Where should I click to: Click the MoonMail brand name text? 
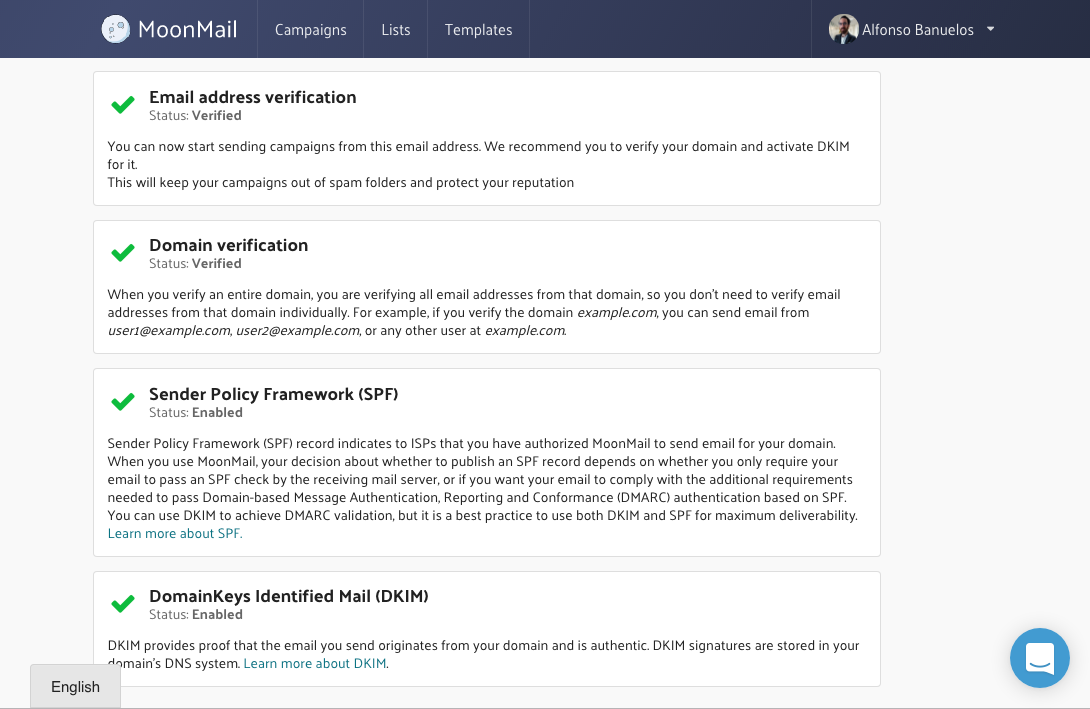pyautogui.click(x=188, y=29)
